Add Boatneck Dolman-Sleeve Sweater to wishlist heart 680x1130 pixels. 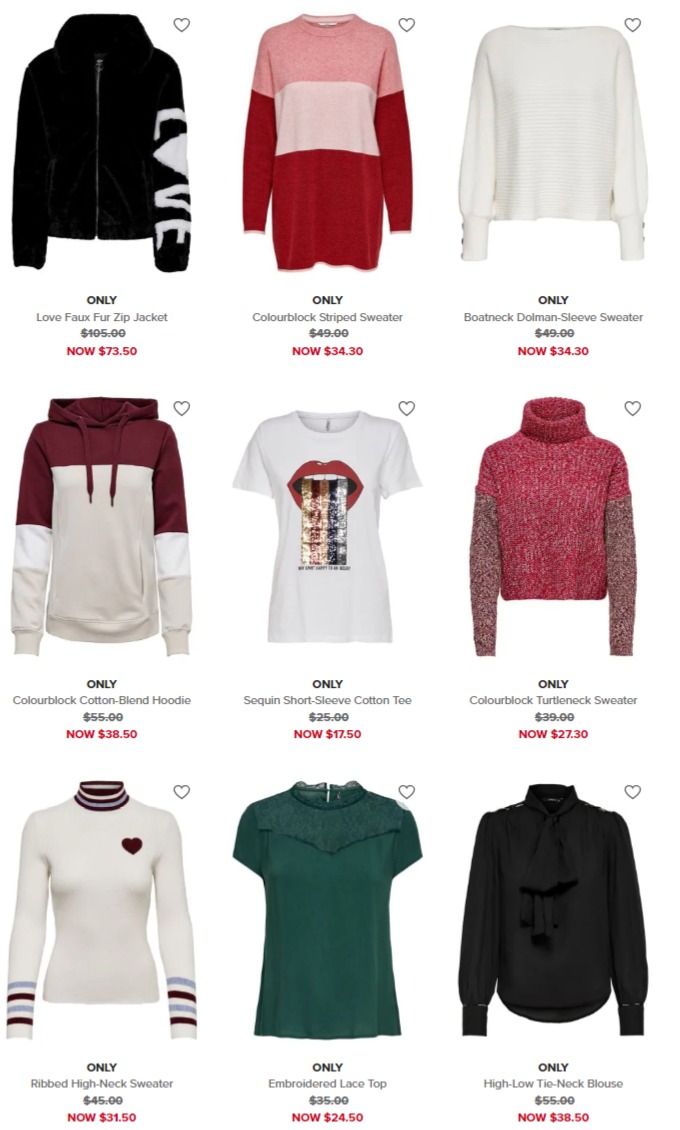[x=632, y=25]
